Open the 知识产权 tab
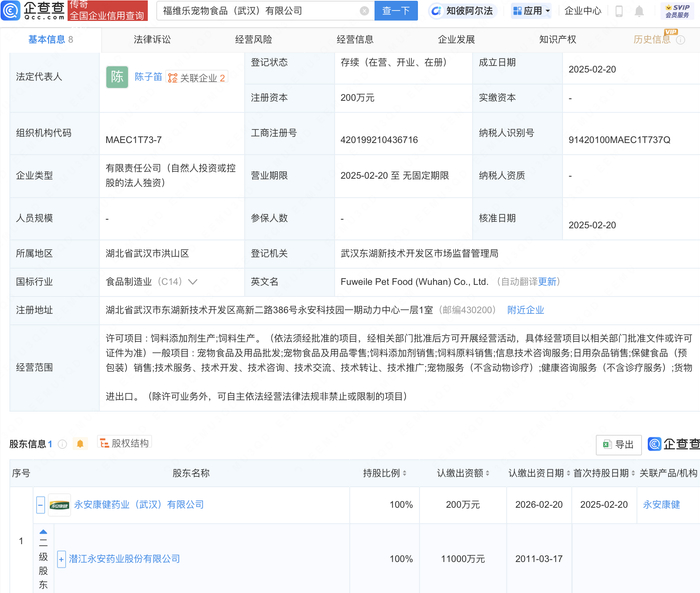Image resolution: width=700 pixels, height=593 pixels. pyautogui.click(x=558, y=40)
